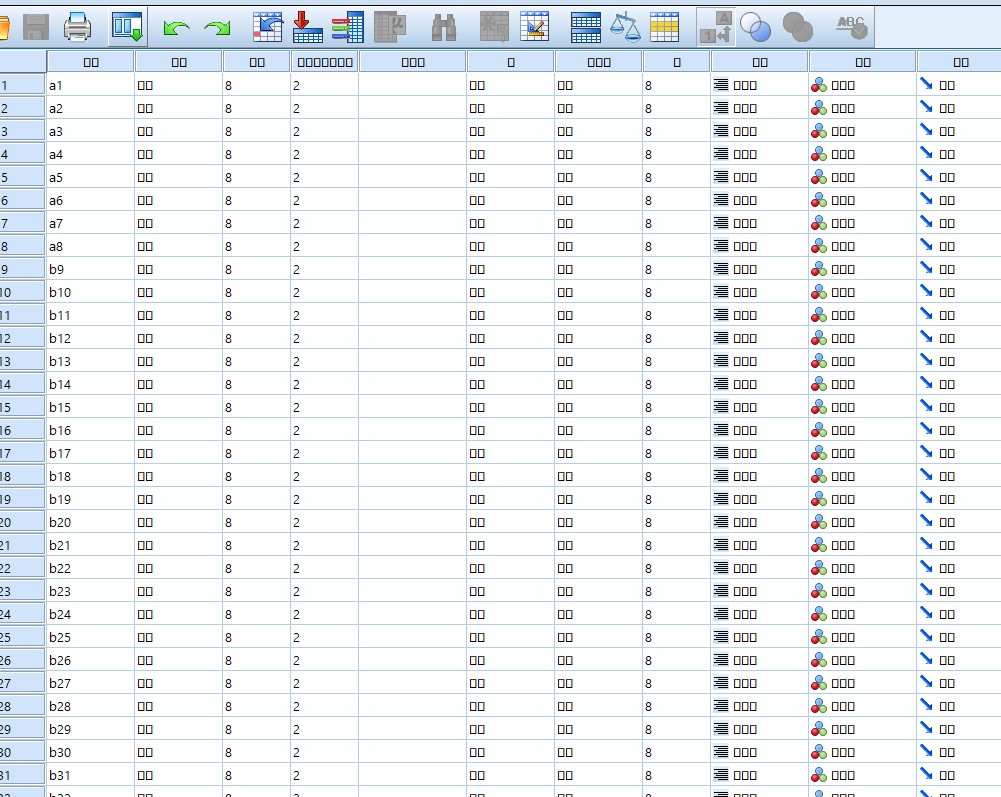Click the green Redo arrow
Viewport: 1001px width, 797px height.
tap(217, 28)
